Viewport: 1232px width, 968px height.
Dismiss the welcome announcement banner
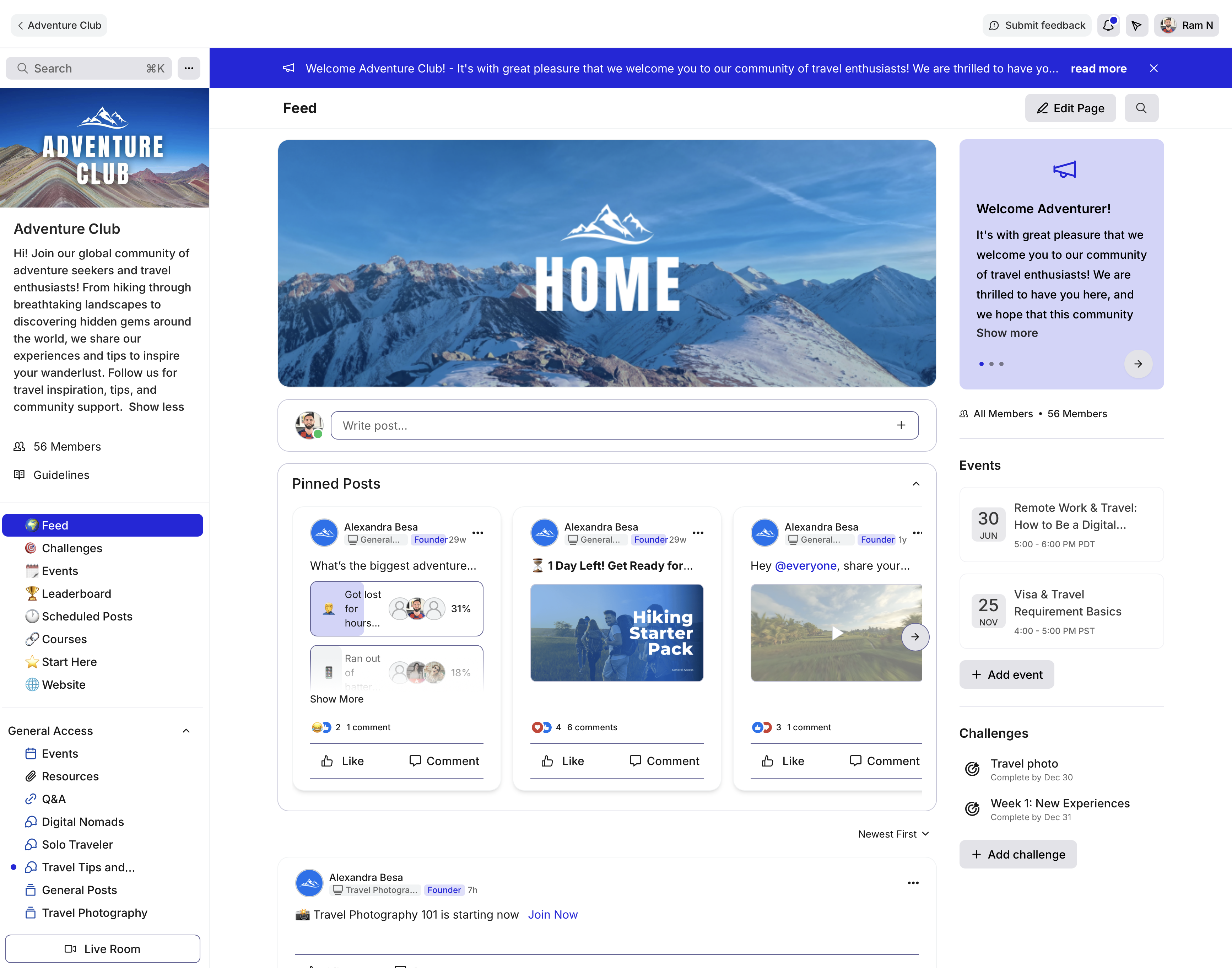coord(1153,69)
